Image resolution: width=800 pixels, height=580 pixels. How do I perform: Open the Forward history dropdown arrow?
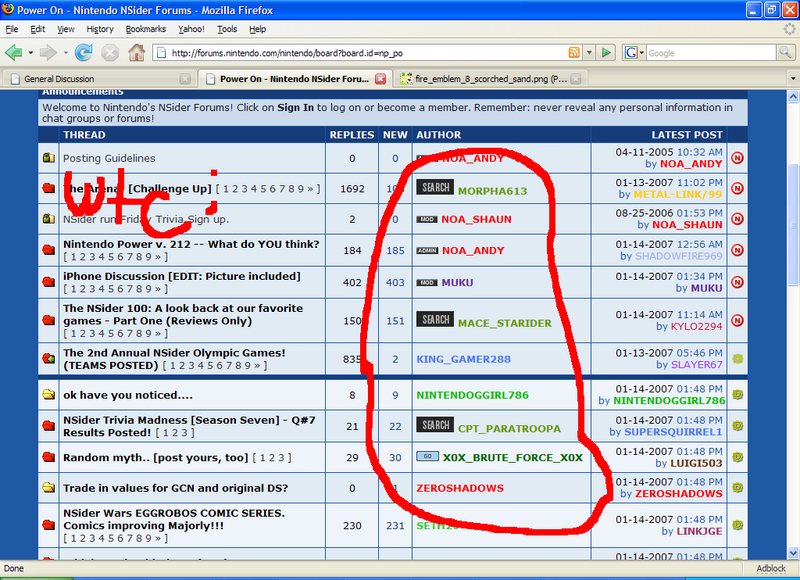(x=65, y=53)
